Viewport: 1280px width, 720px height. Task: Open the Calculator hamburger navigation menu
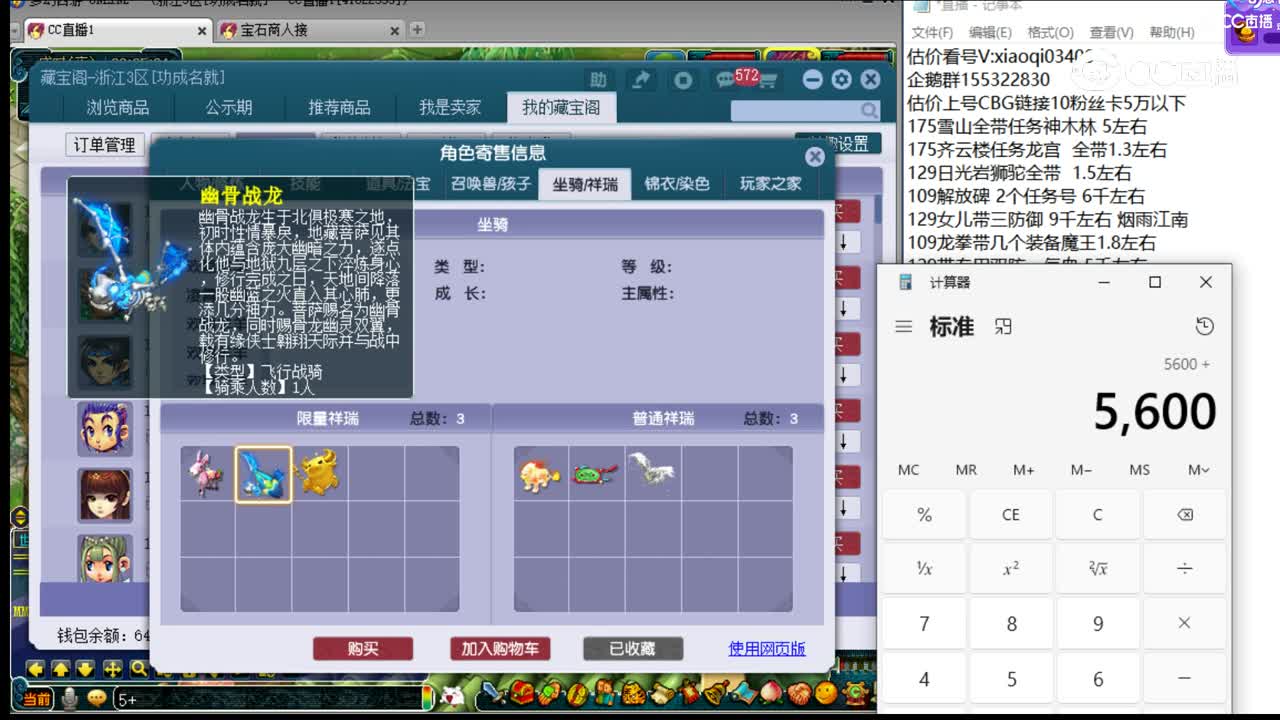902,326
